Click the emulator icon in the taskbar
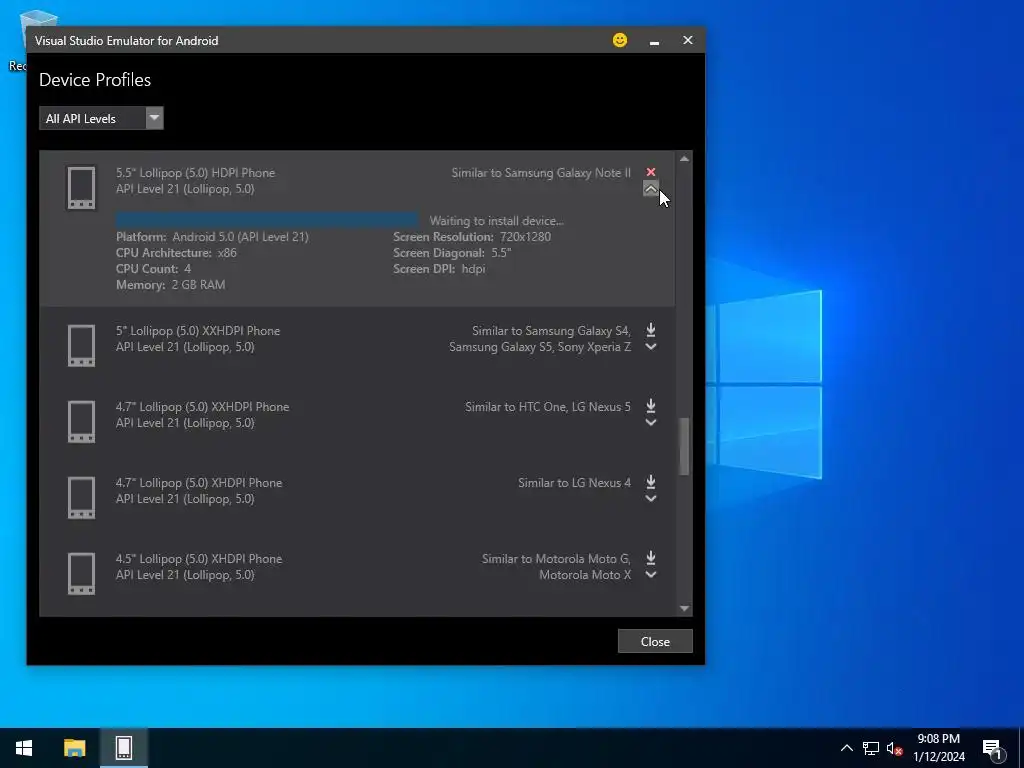The image size is (1024, 768). 124,748
